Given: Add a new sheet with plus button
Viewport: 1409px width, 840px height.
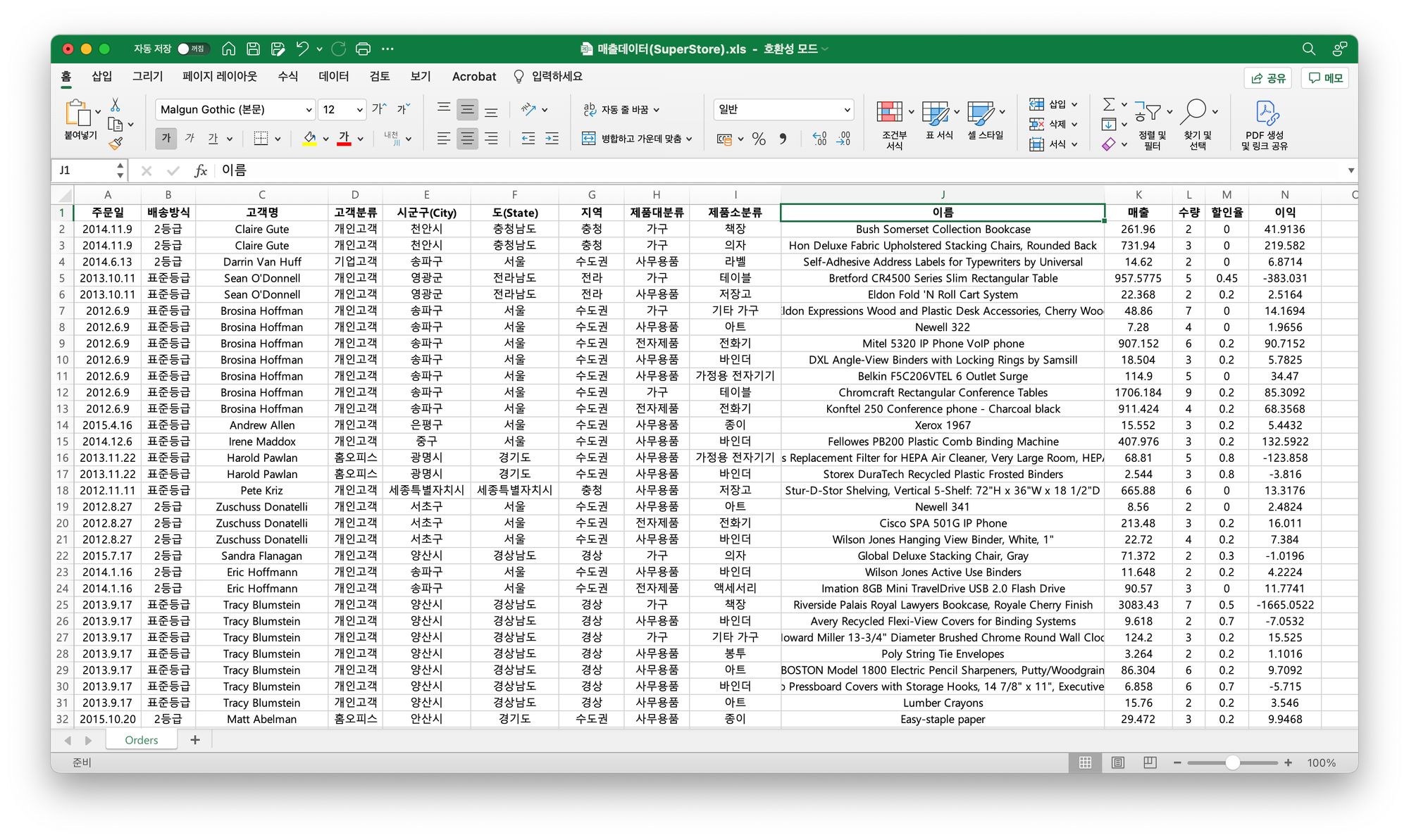Looking at the screenshot, I should pyautogui.click(x=195, y=740).
